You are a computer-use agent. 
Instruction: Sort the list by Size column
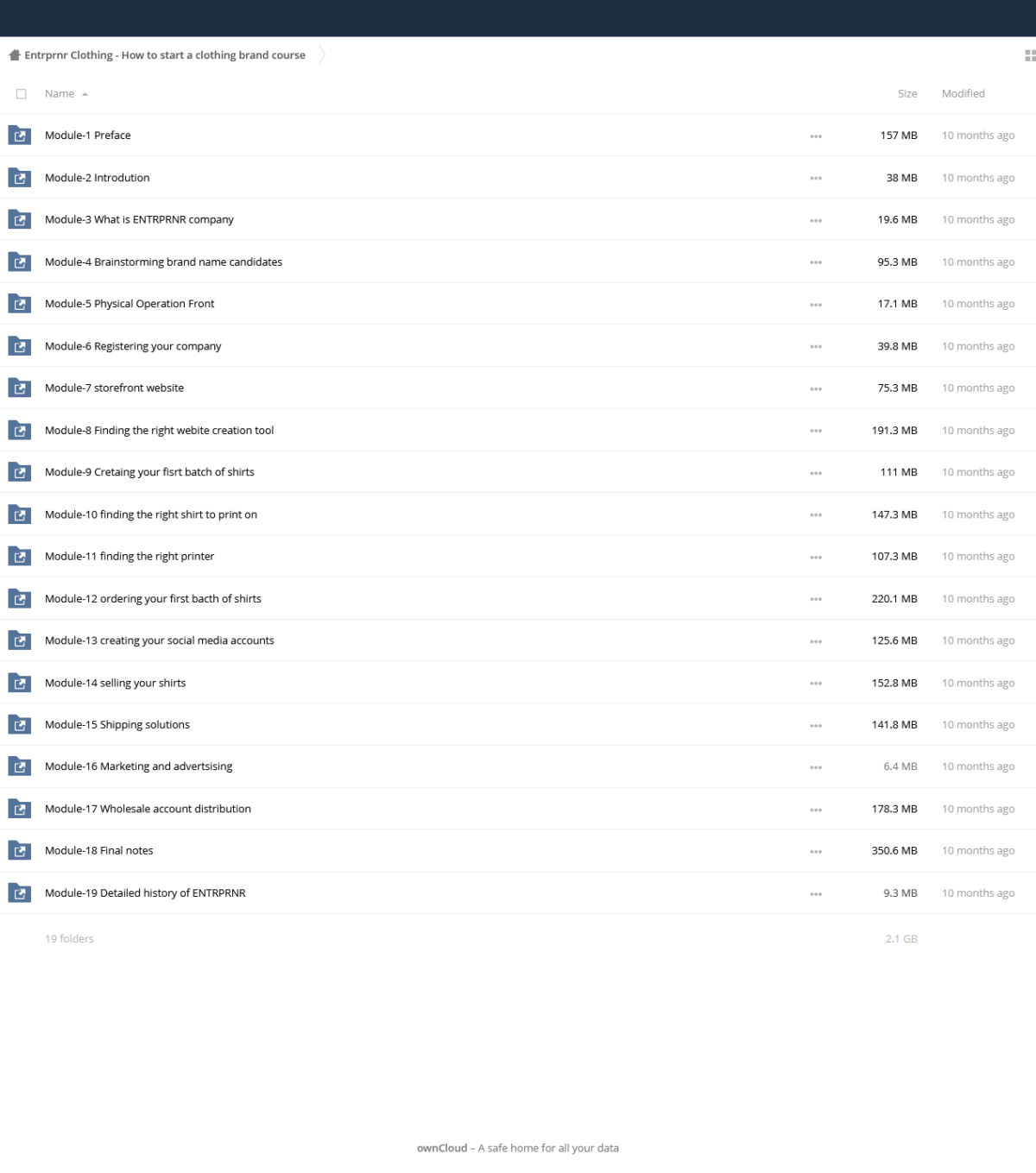tap(907, 93)
